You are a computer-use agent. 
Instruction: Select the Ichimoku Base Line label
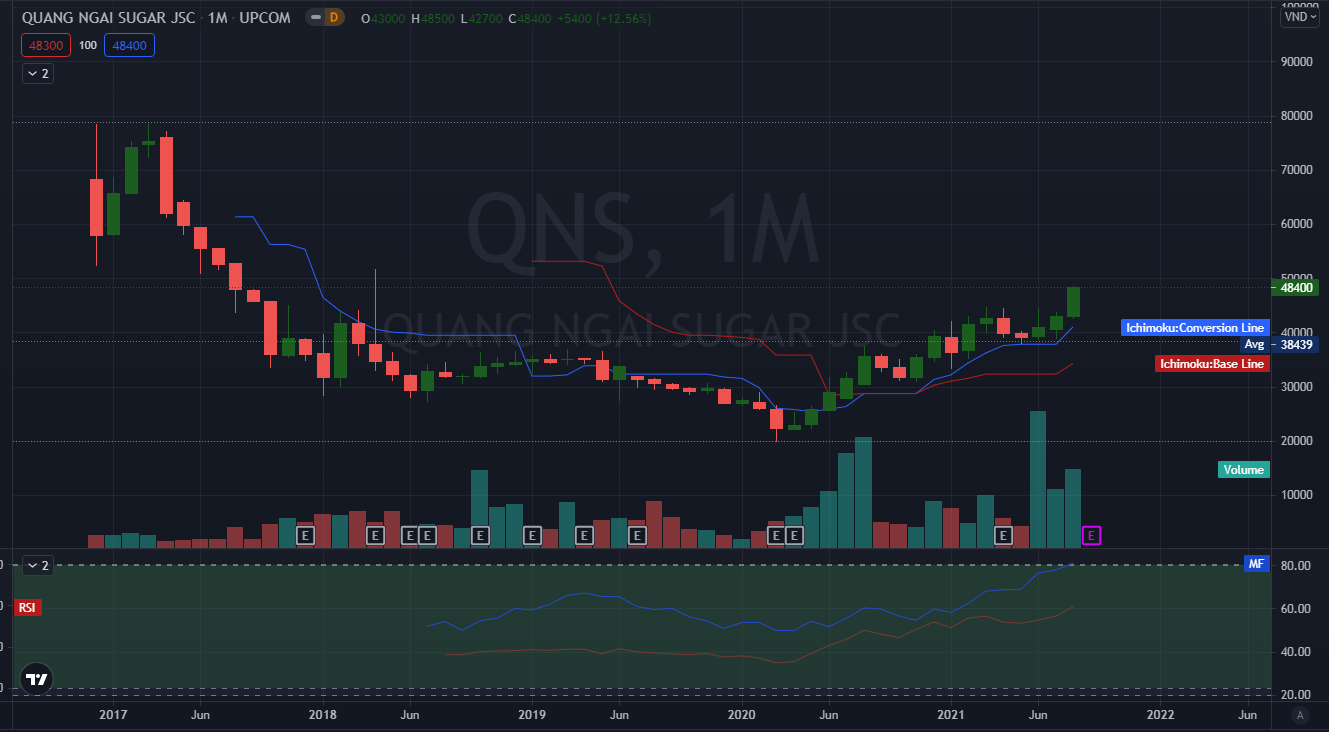tap(1211, 364)
